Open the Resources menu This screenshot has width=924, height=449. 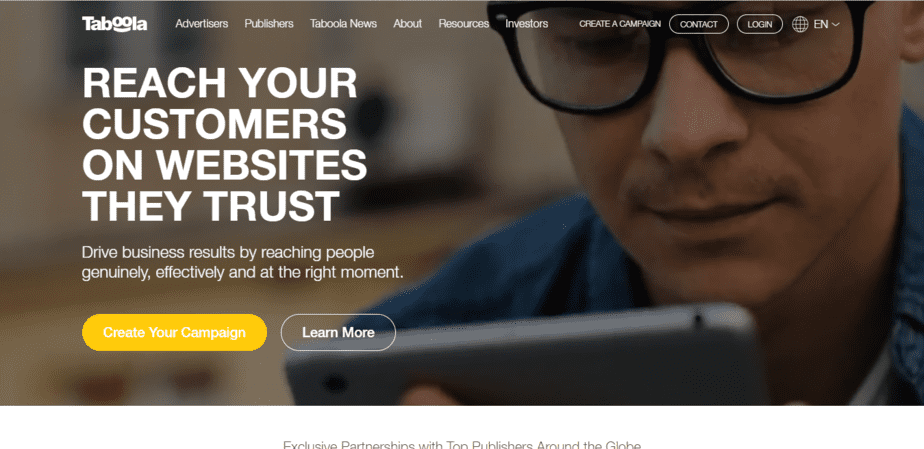464,24
